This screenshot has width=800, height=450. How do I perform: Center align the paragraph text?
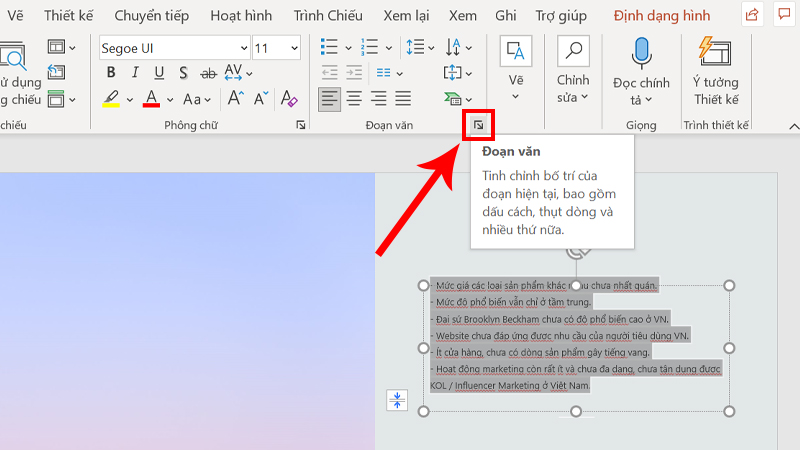(354, 98)
